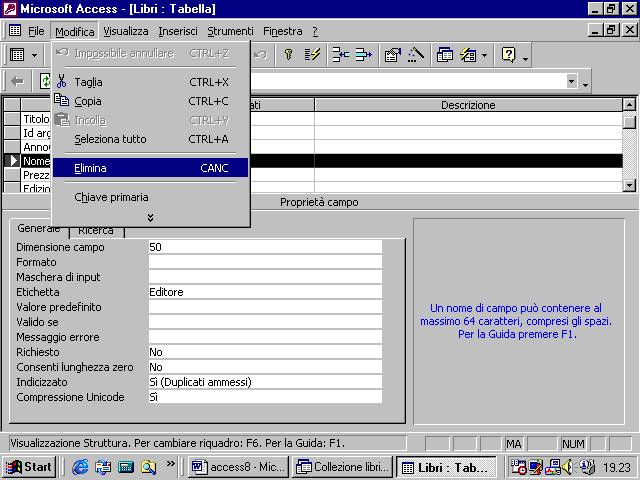The width and height of the screenshot is (640, 480).
Task: Open the Strumenti menu
Action: tap(230, 31)
